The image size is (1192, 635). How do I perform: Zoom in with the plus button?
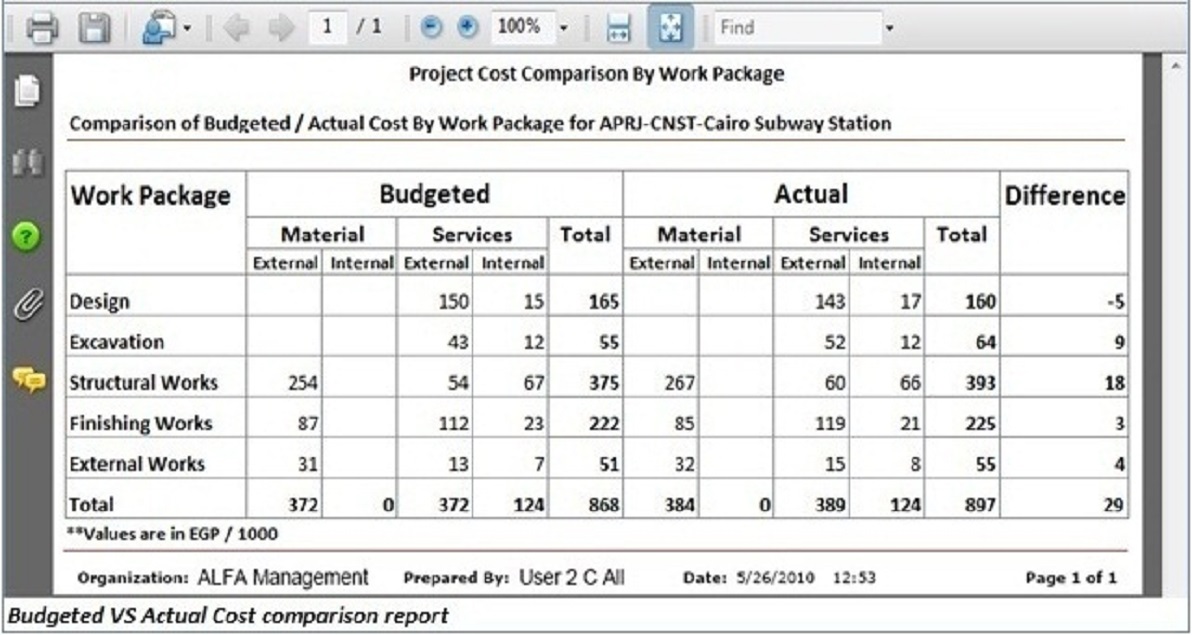467,28
